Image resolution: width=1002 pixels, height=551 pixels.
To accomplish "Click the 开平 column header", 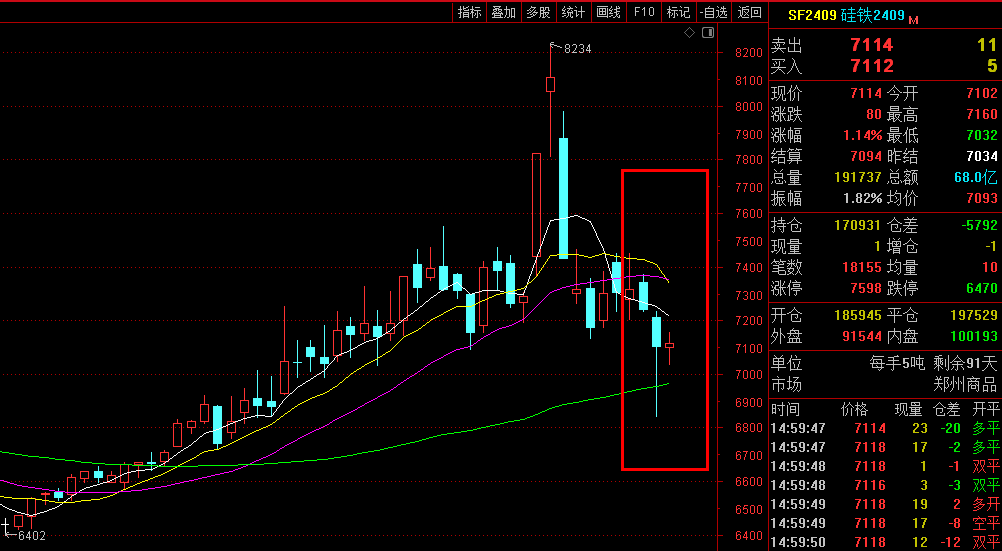I will pos(986,409).
